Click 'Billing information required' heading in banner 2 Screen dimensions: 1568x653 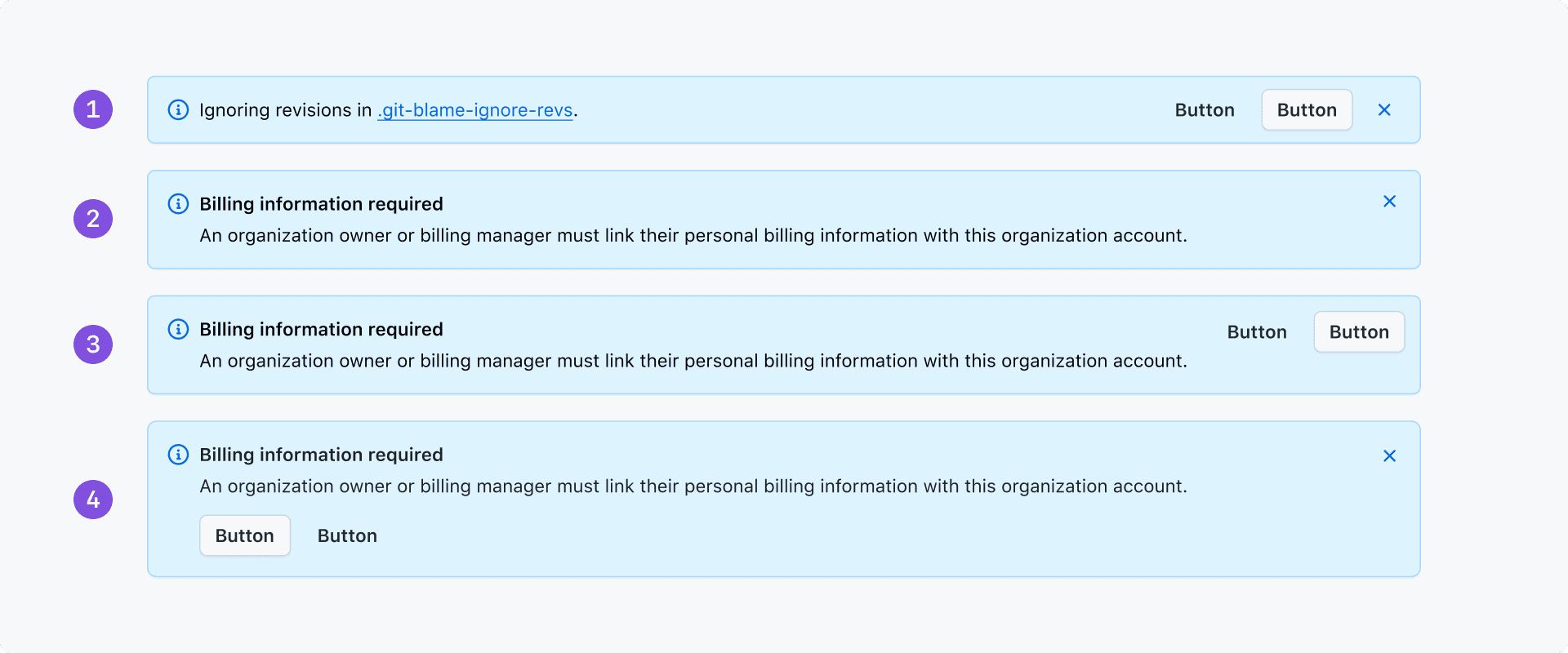[x=321, y=204]
